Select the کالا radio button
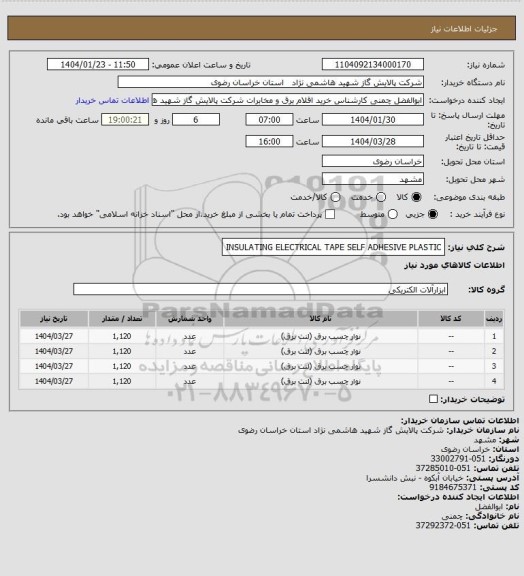 coord(416,197)
